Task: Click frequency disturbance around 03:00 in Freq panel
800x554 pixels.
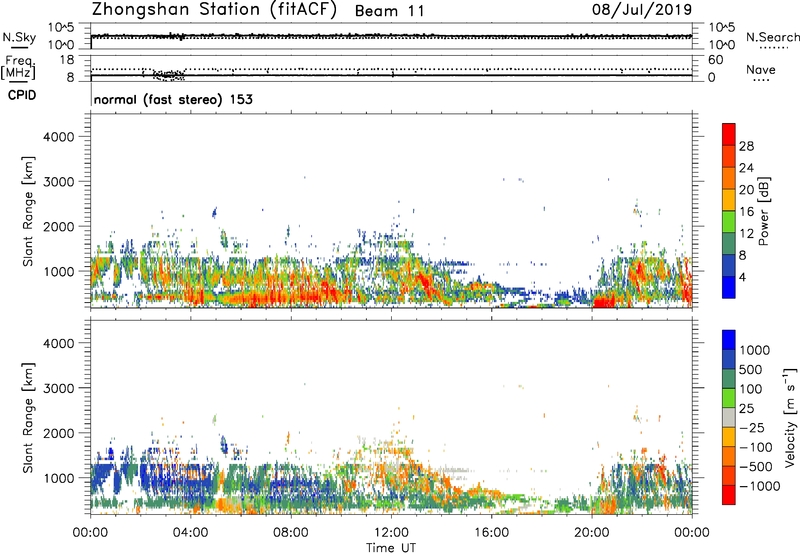Action: click(x=168, y=75)
